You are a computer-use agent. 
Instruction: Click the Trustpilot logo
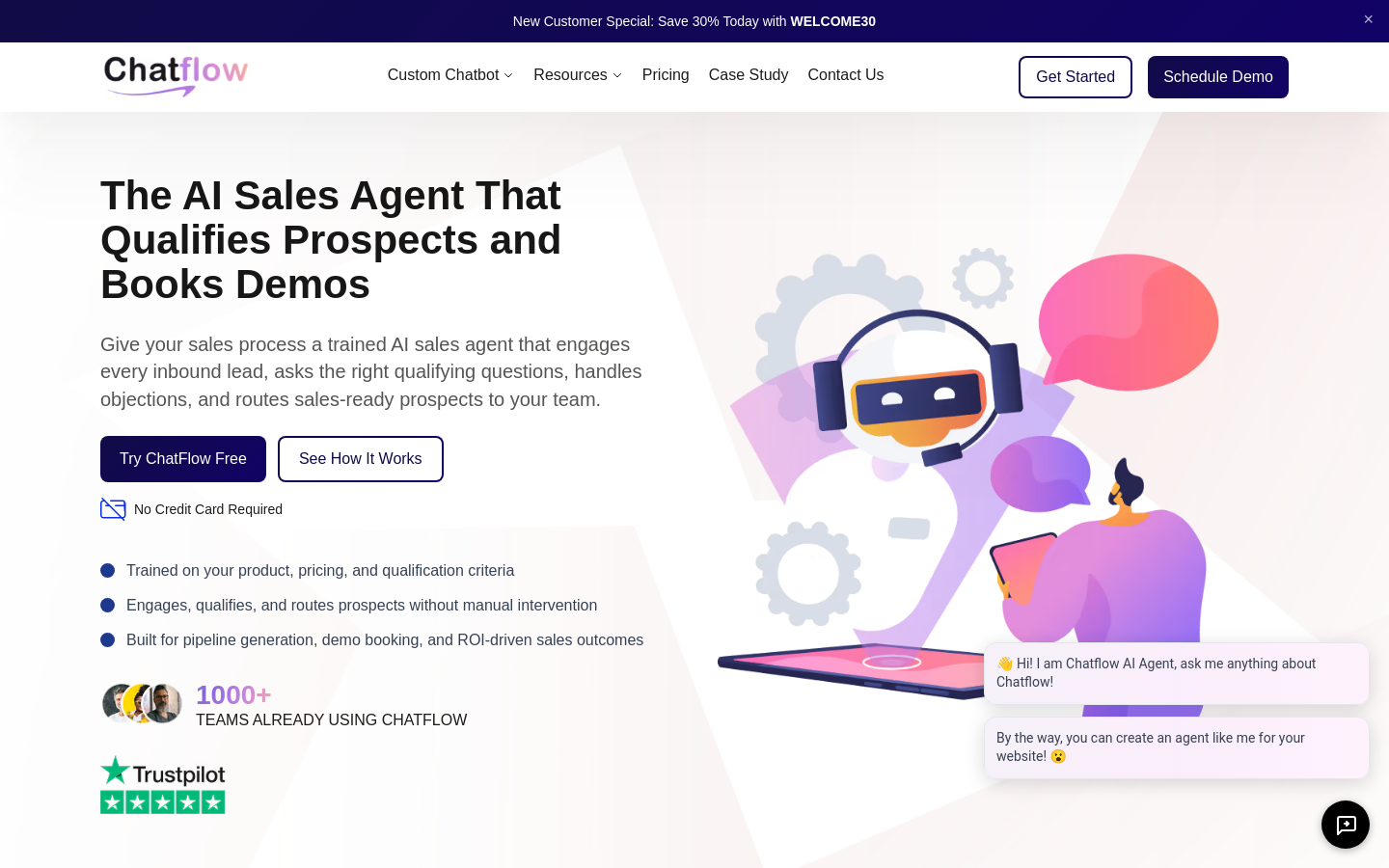163,771
